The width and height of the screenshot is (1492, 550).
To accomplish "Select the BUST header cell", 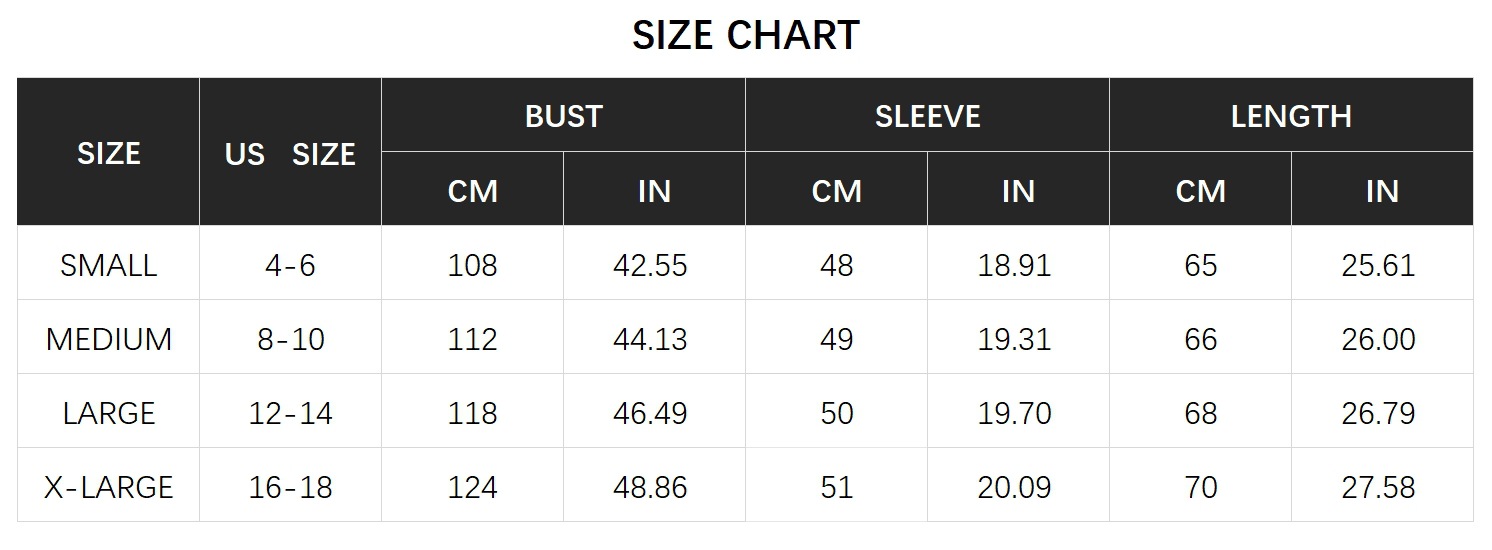I will [563, 116].
